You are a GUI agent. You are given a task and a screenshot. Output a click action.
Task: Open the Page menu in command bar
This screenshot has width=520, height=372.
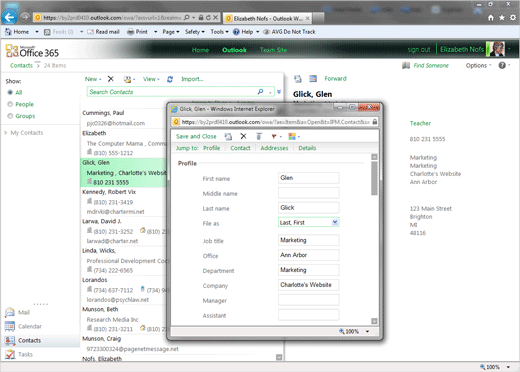[171, 32]
